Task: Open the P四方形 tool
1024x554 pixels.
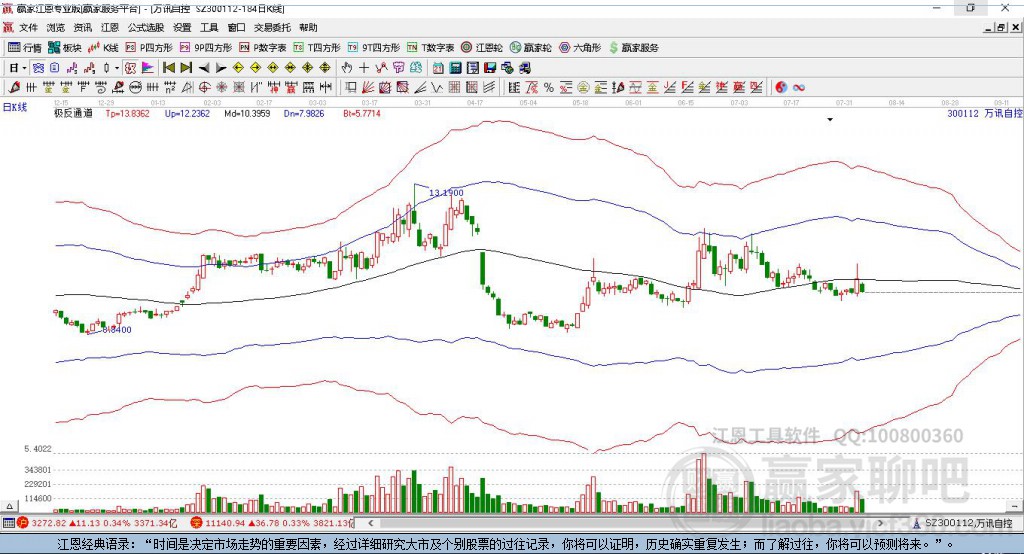Action: tap(149, 48)
